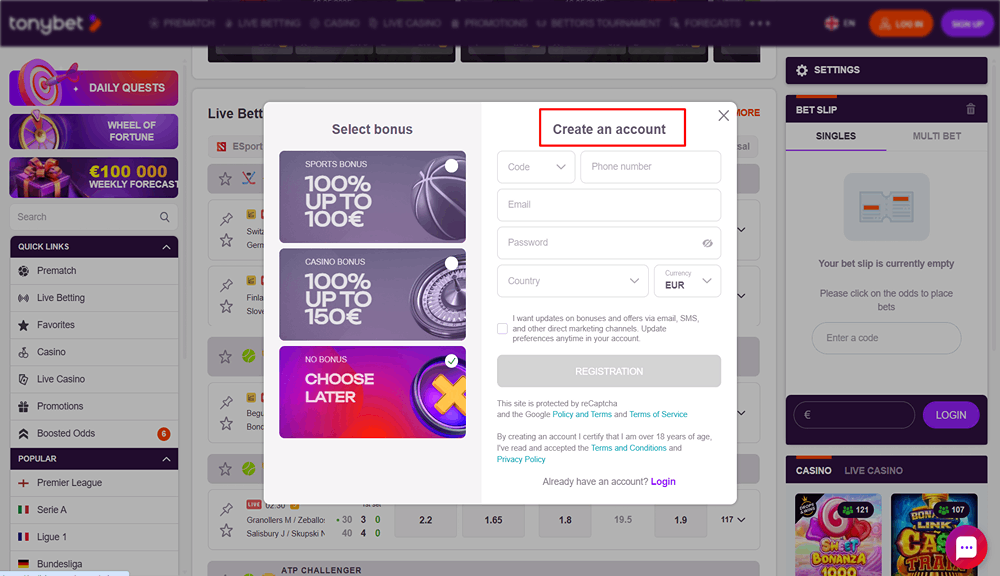Switch to the Singles tab
1000x576 pixels.
835,137
